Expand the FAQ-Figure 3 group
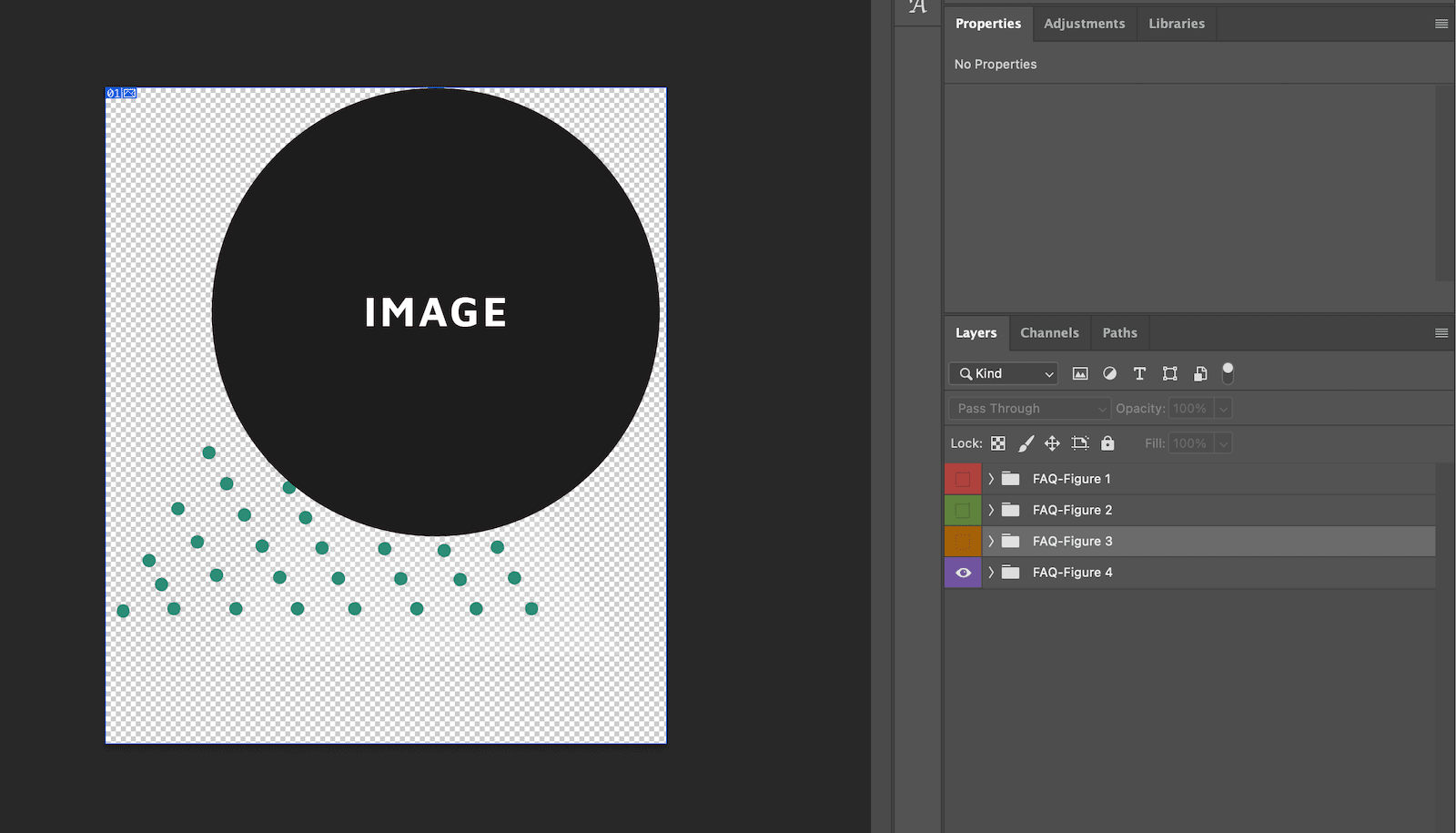This screenshot has height=833, width=1456. coord(991,541)
